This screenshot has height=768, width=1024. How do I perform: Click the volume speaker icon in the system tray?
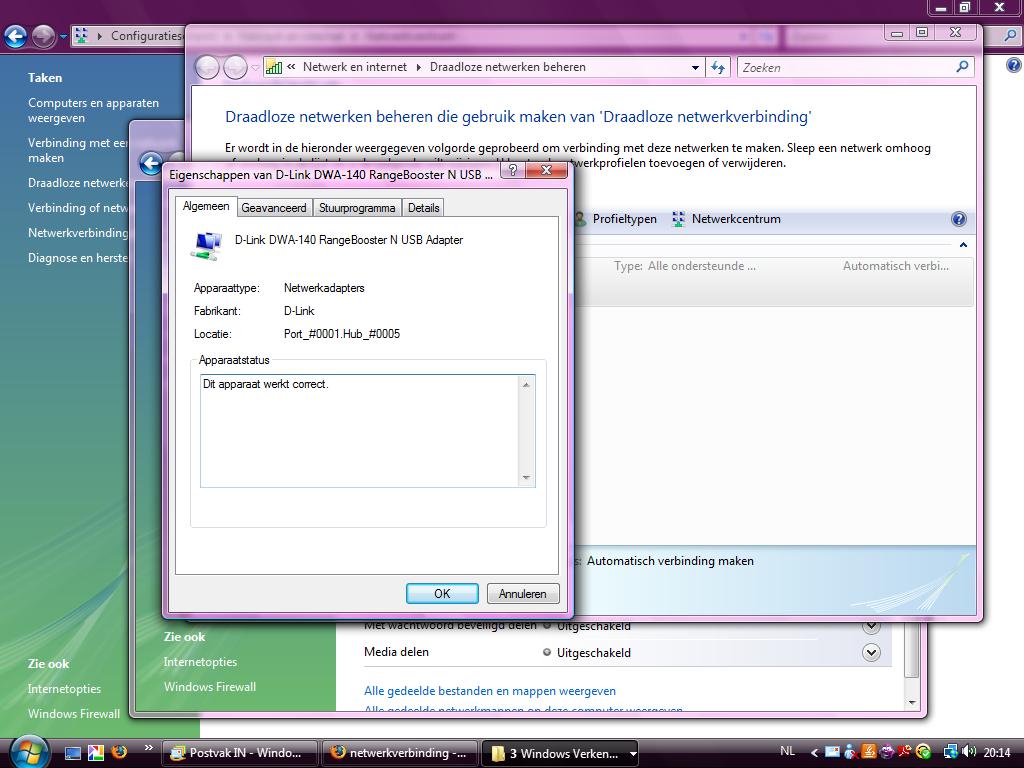(x=969, y=752)
